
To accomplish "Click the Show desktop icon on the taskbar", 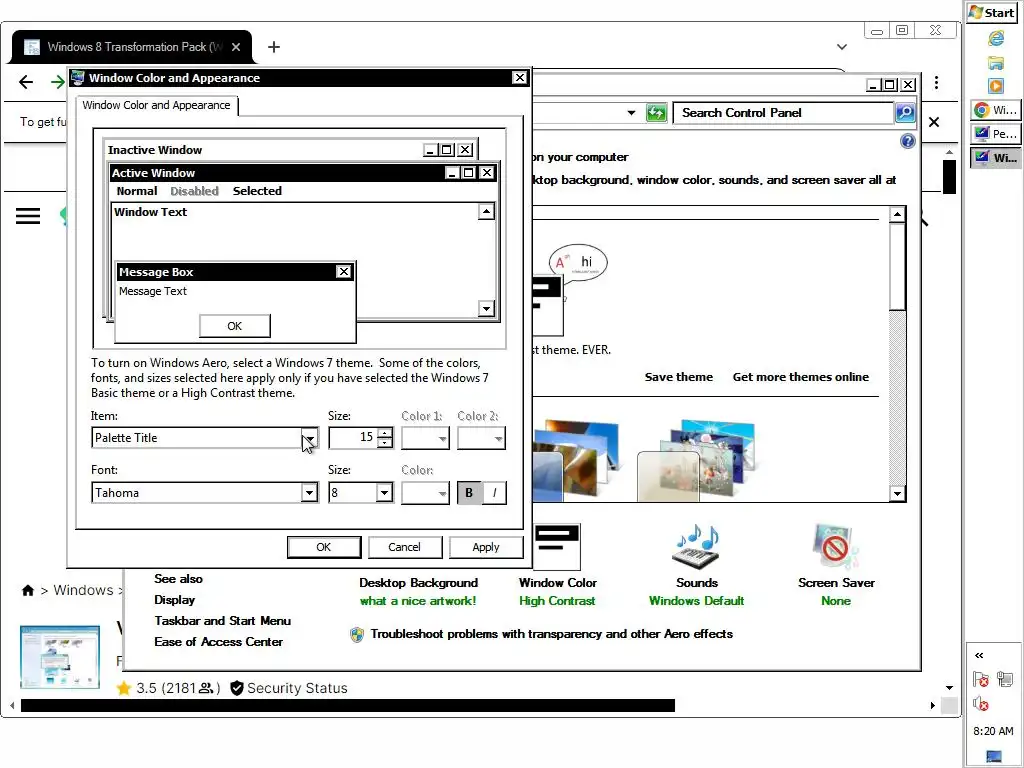I will (993, 756).
